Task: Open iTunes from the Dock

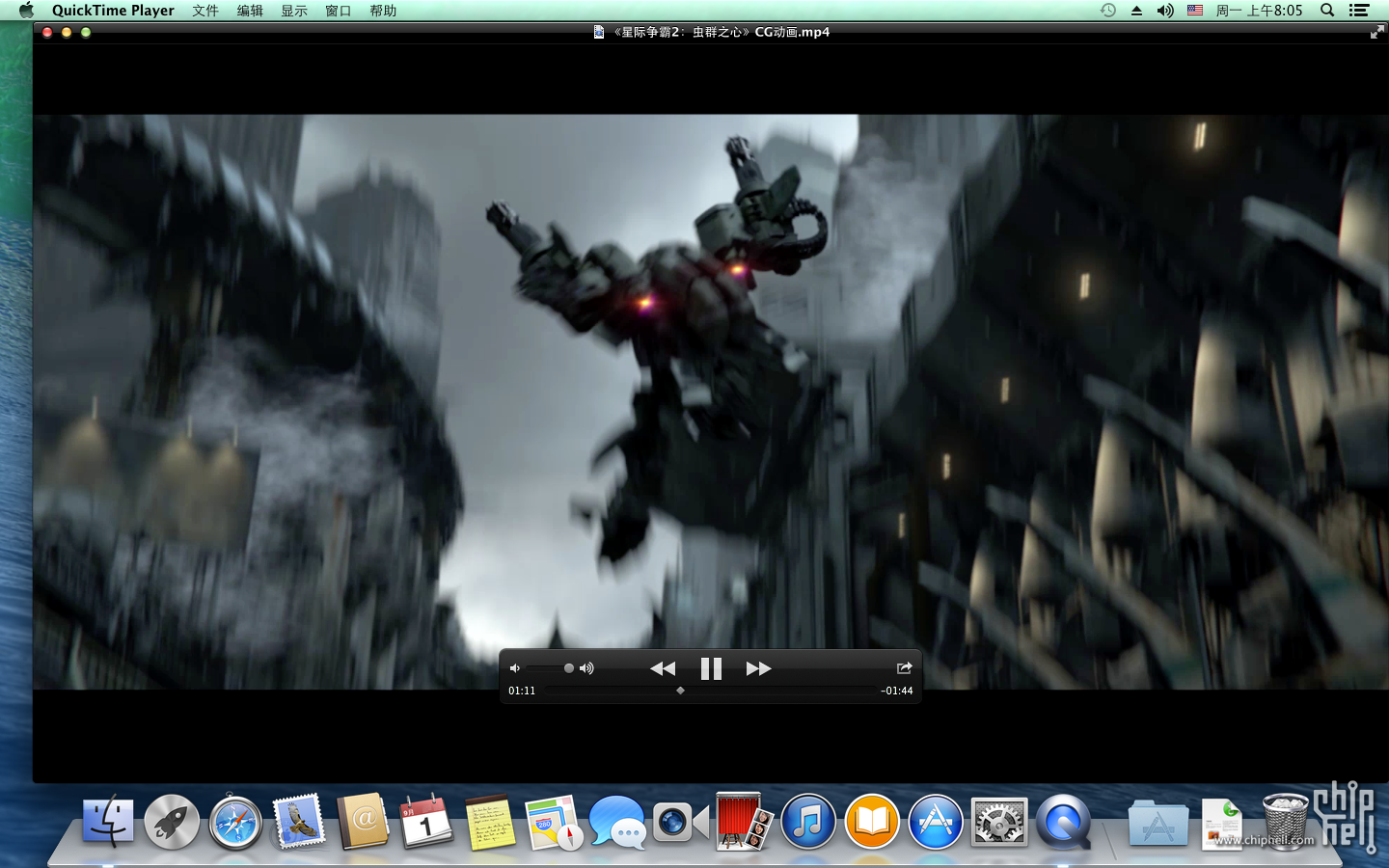Action: (x=808, y=822)
